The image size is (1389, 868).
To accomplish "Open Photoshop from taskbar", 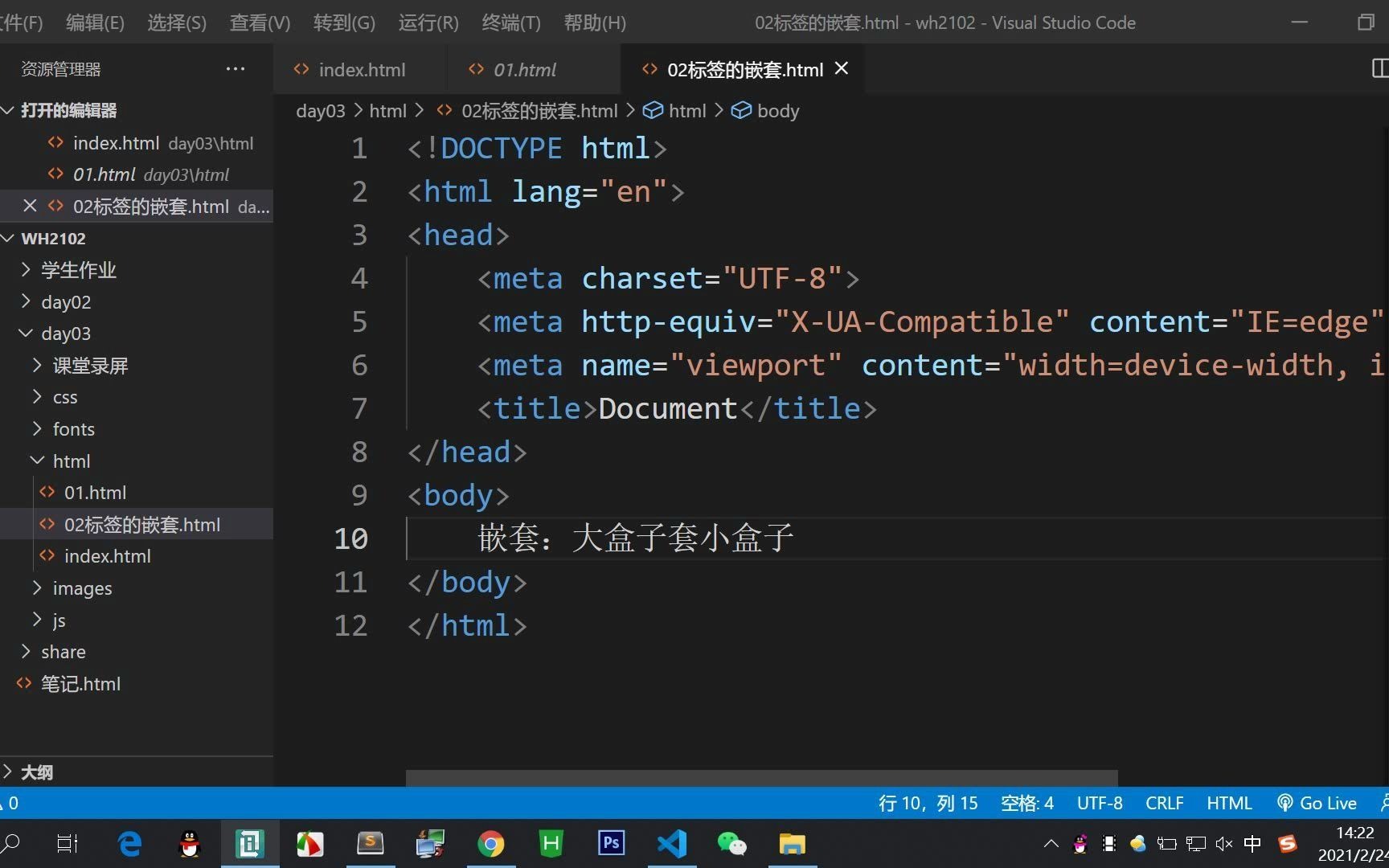I will click(611, 844).
